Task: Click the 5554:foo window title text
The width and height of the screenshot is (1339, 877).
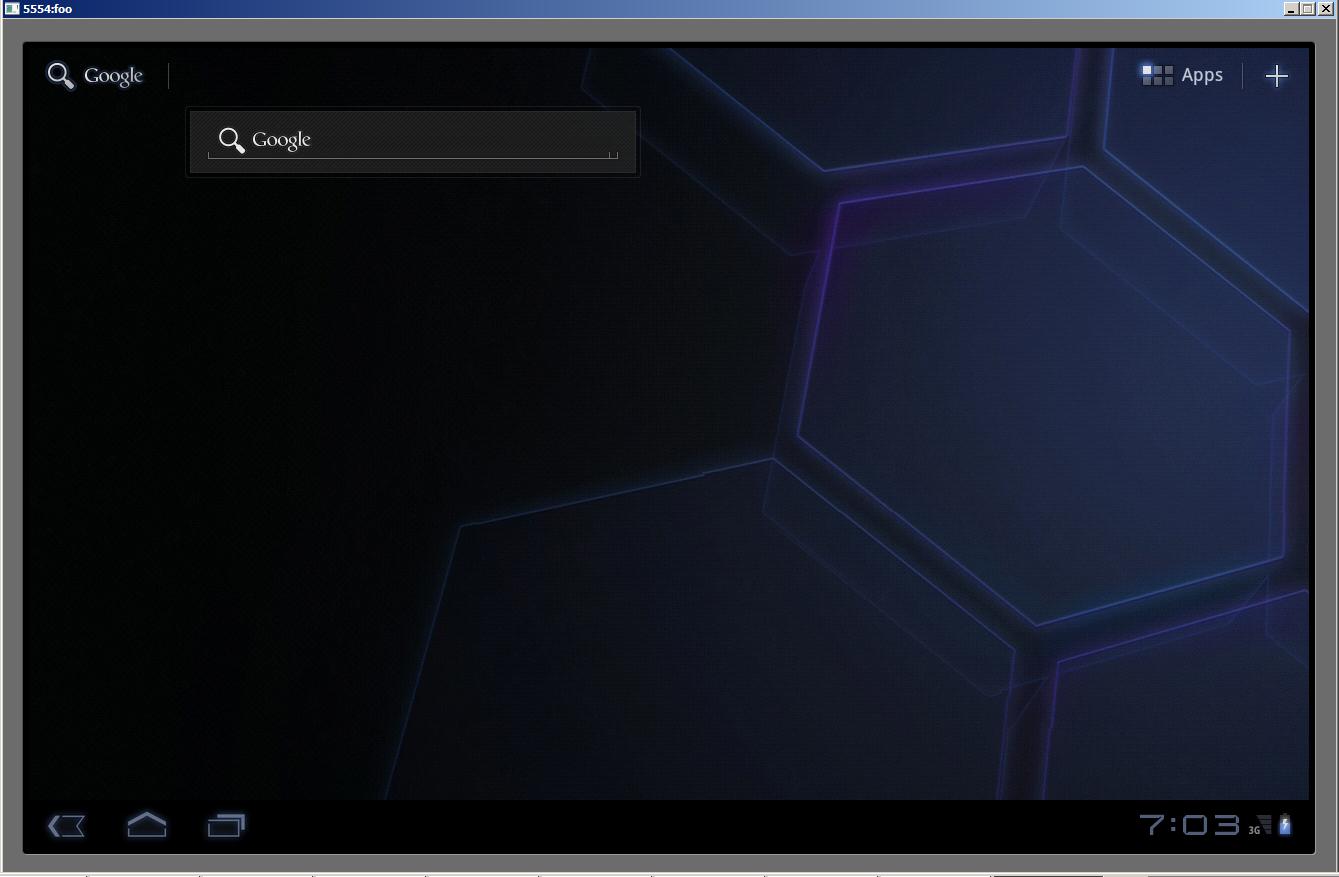Action: (48, 9)
